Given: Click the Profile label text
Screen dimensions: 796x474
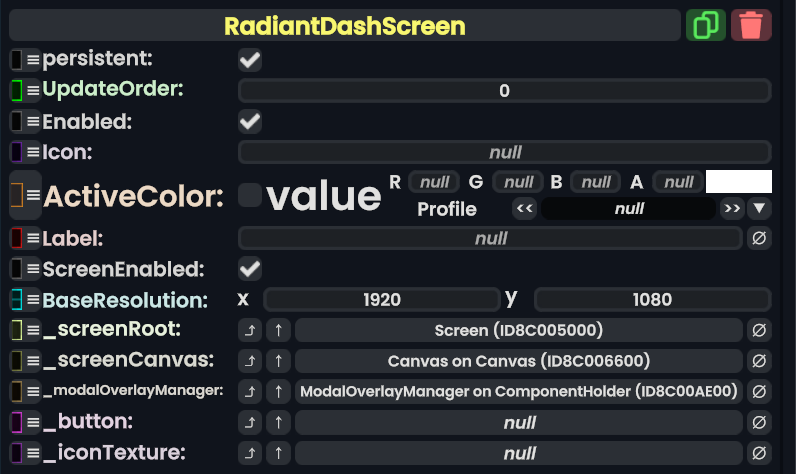Looking at the screenshot, I should pos(447,209).
